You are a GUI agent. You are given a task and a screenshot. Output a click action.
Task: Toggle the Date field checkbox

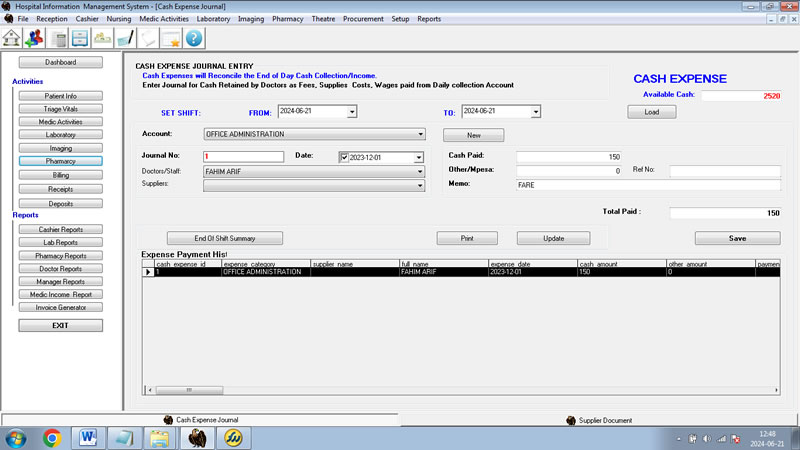[344, 157]
